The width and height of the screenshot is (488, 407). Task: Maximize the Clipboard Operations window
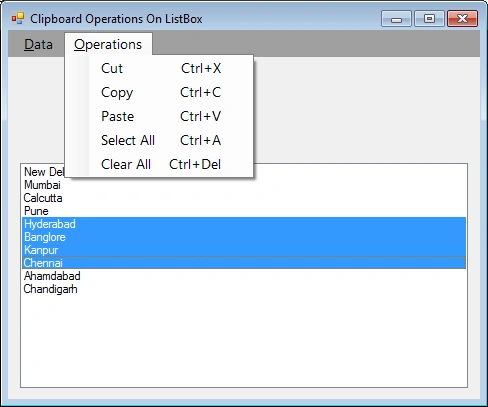429,18
